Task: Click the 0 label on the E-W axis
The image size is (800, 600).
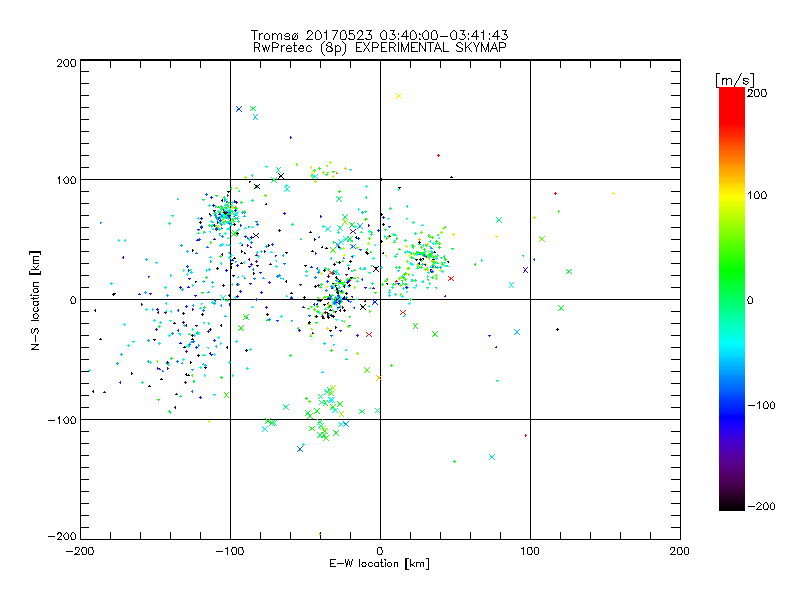Action: tap(380, 551)
